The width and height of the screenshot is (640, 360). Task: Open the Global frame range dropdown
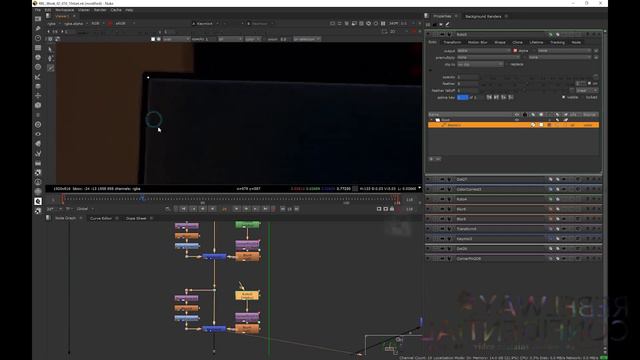(84, 209)
